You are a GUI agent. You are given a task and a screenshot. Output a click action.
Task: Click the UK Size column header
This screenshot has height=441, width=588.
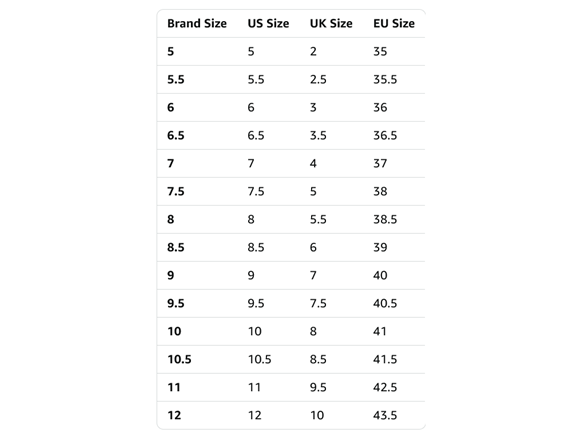331,24
